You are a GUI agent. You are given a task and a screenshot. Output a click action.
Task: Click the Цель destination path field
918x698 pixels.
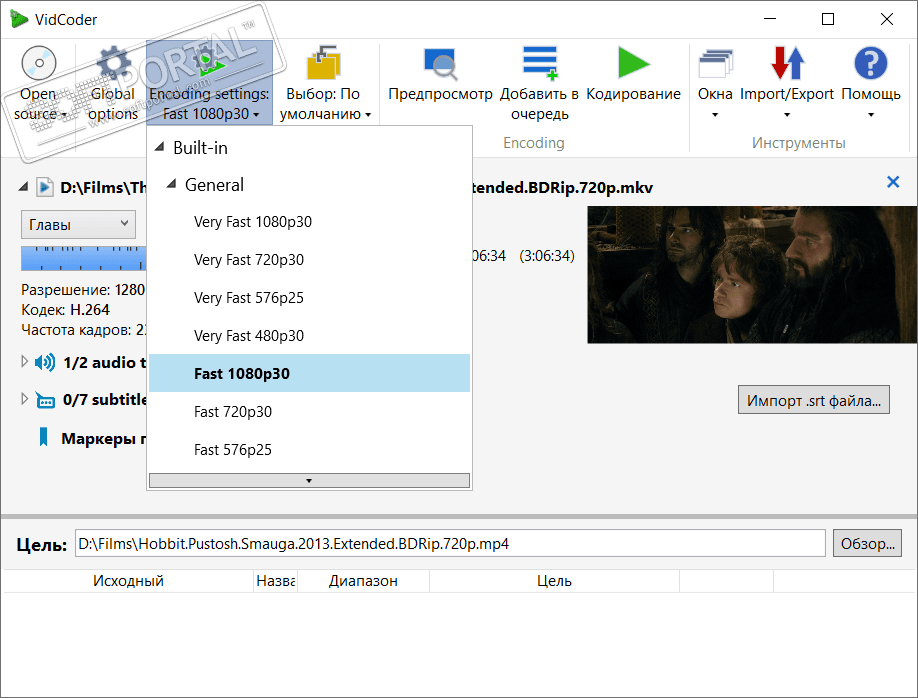[x=450, y=543]
